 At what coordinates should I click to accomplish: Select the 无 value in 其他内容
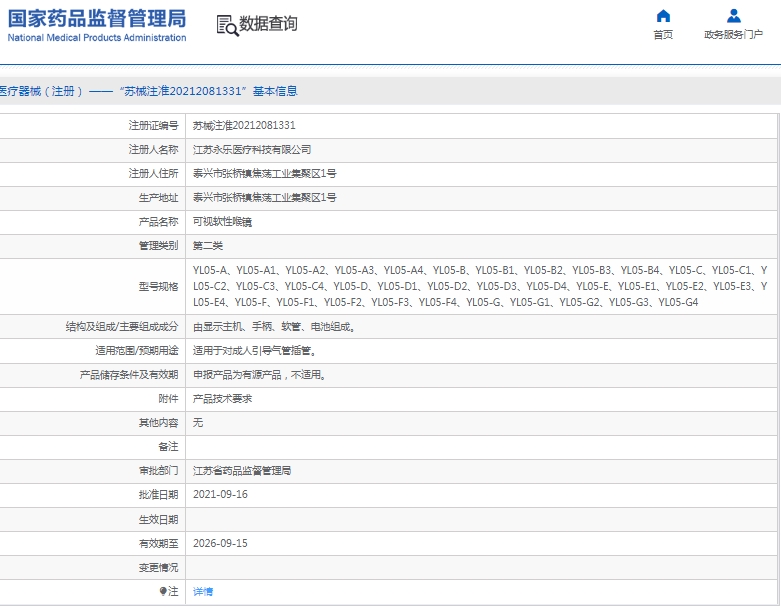point(198,422)
